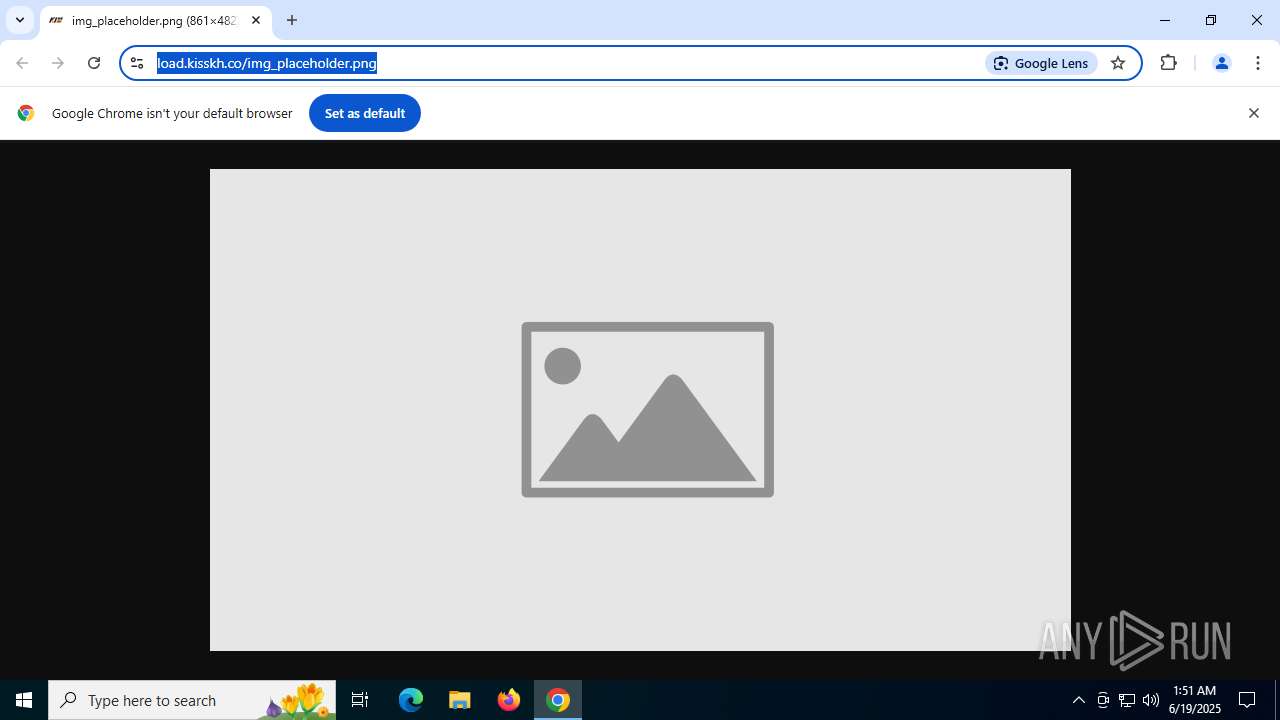Reload the current page
The width and height of the screenshot is (1280, 720).
pyautogui.click(x=94, y=63)
